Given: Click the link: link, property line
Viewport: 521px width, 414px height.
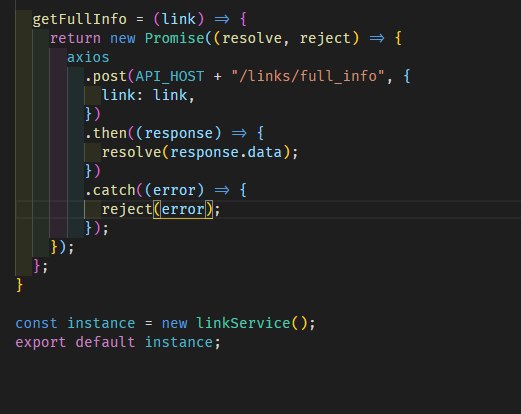Looking at the screenshot, I should pos(148,95).
